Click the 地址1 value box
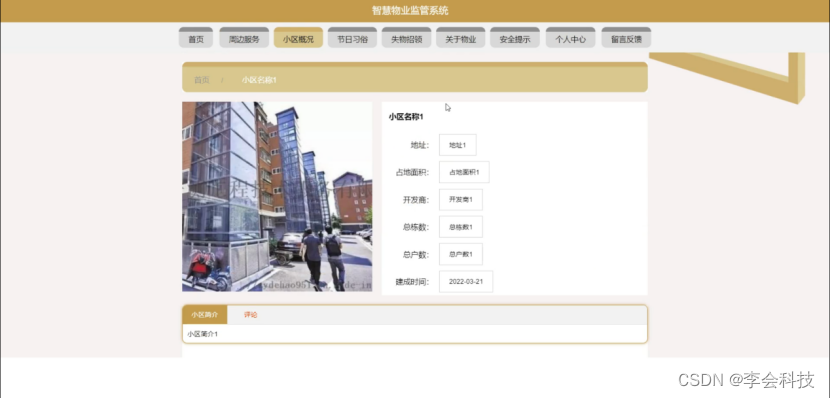830x398 pixels. coord(457,145)
